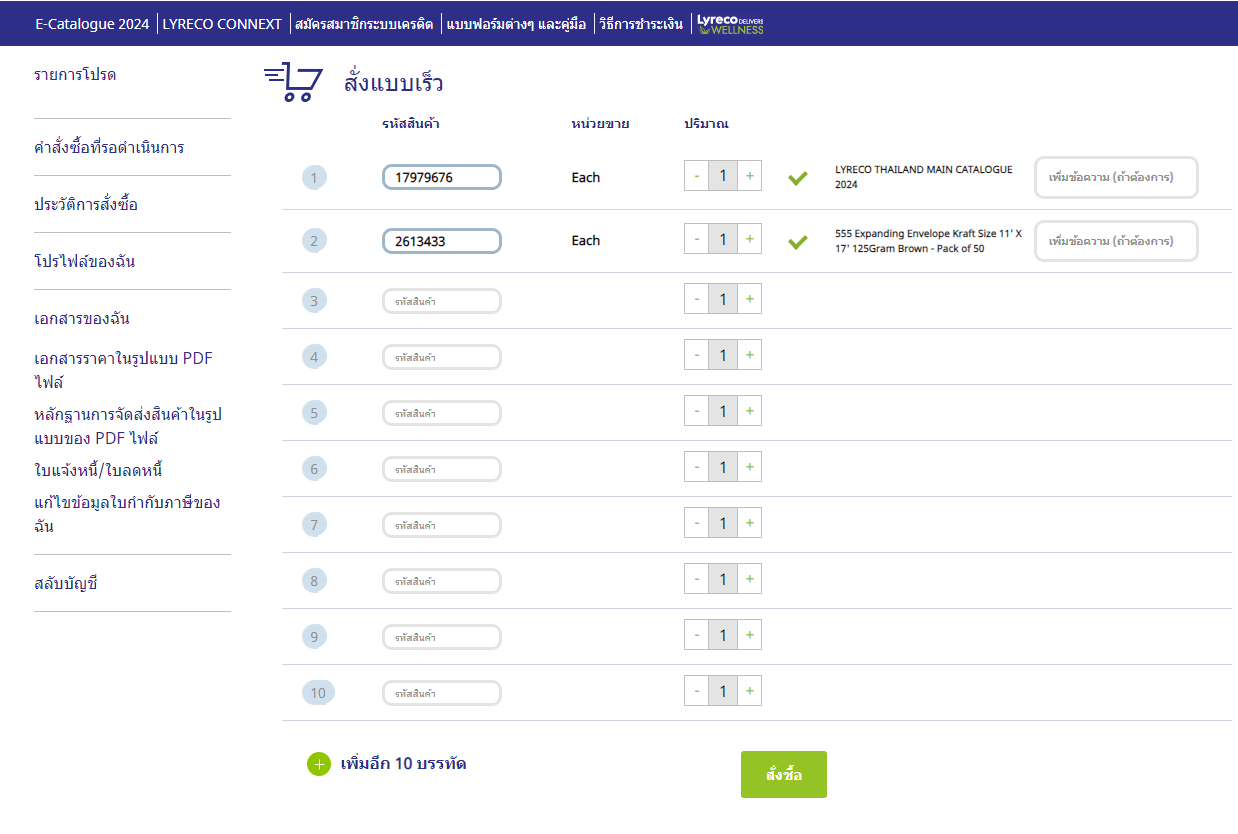Click product code field containing 17979676
This screenshot has height=834, width=1238.
tap(442, 177)
